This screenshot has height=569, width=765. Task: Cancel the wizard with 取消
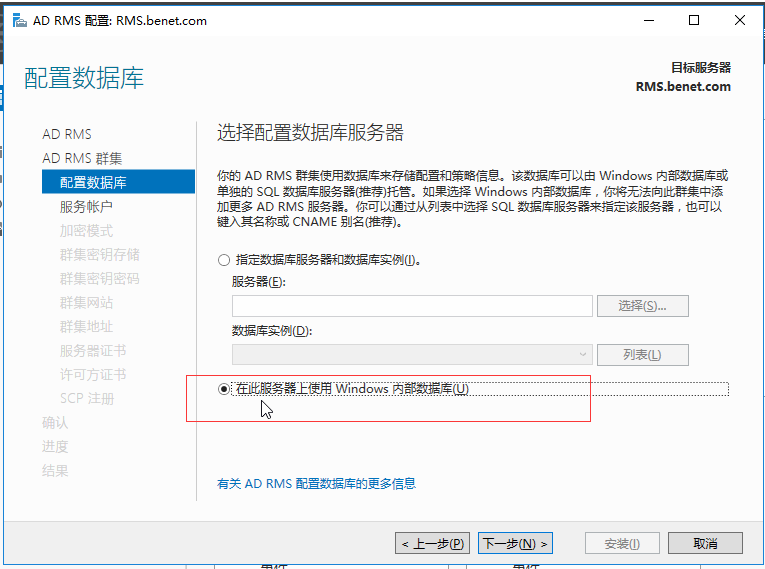tap(705, 543)
